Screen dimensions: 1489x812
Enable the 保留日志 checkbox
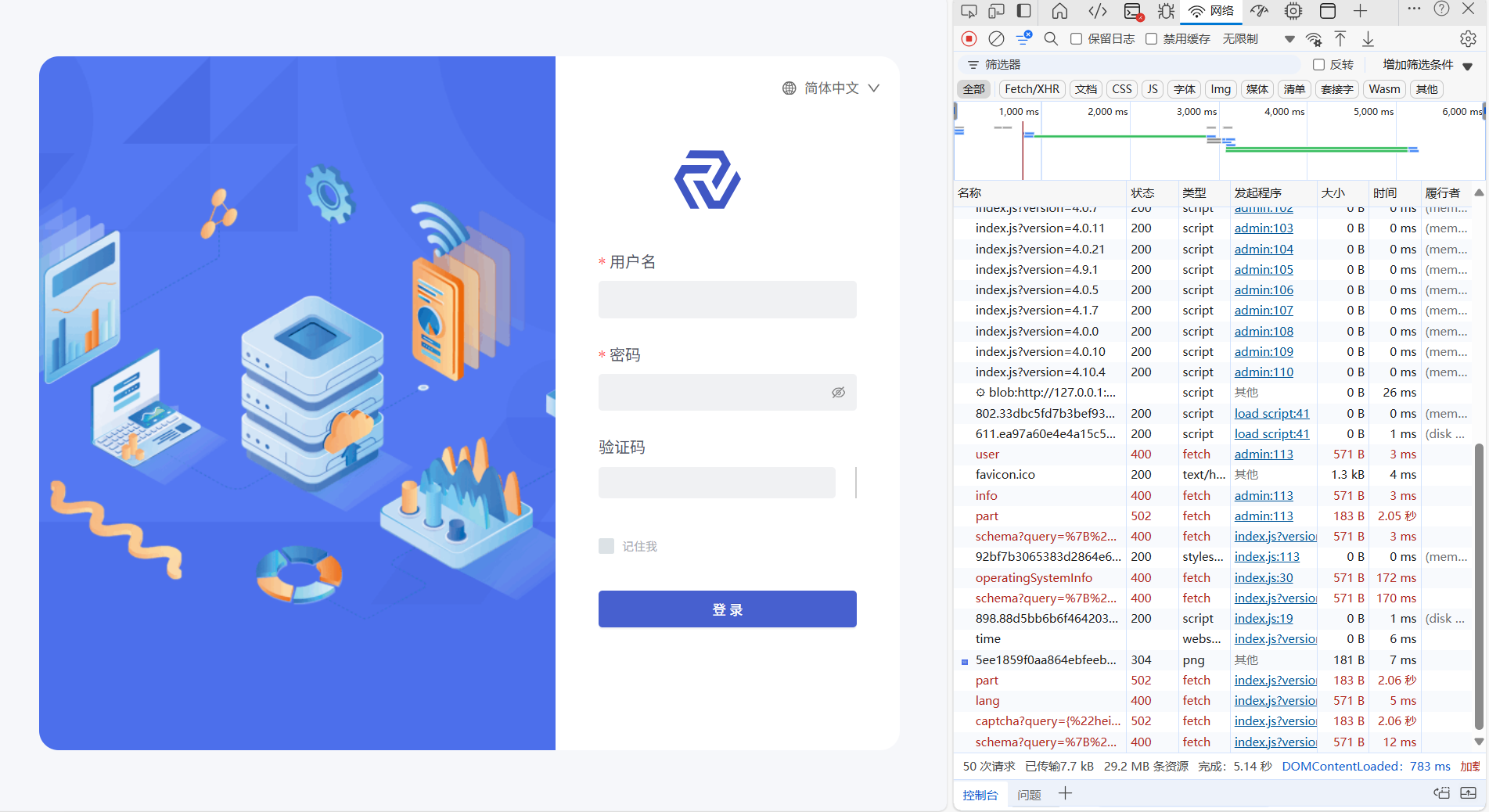point(1077,38)
